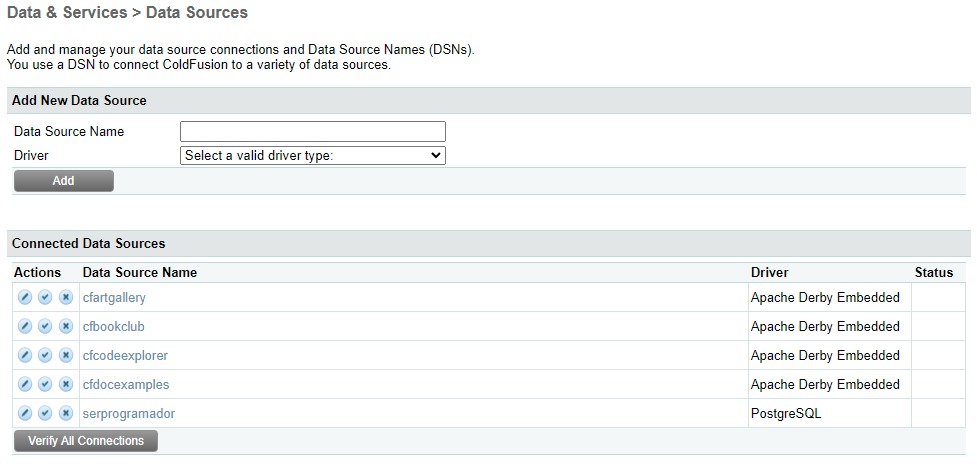Delete the cfcodeexplorer data source
Viewport: 977px width, 466px height.
click(x=65, y=356)
